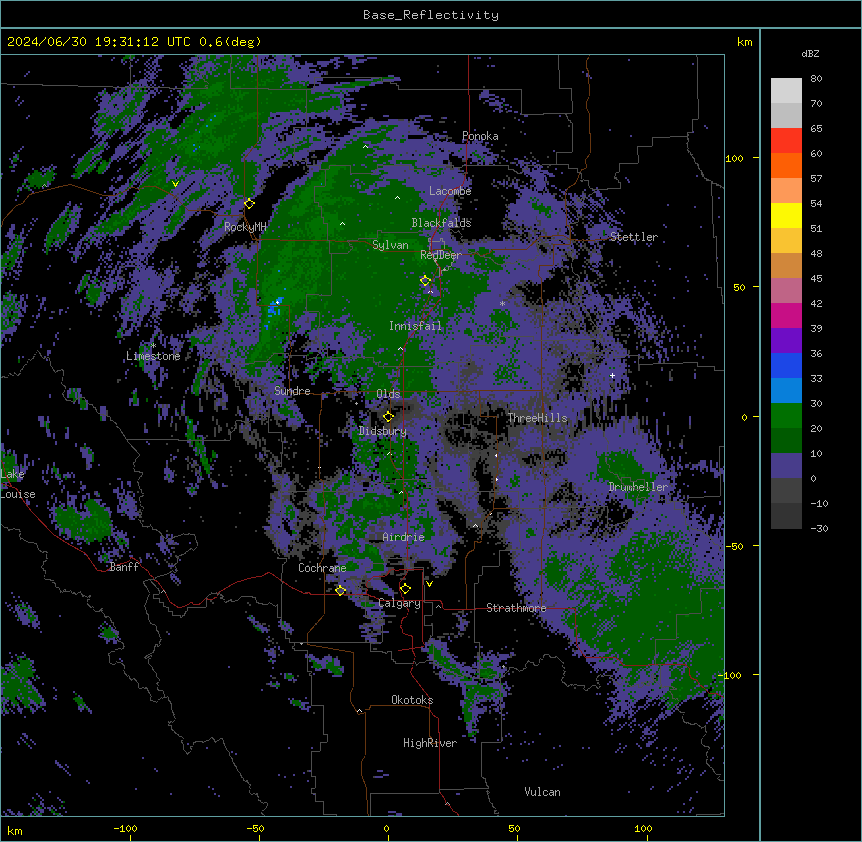
Task: Click the Limestone label
Action: (x=153, y=356)
